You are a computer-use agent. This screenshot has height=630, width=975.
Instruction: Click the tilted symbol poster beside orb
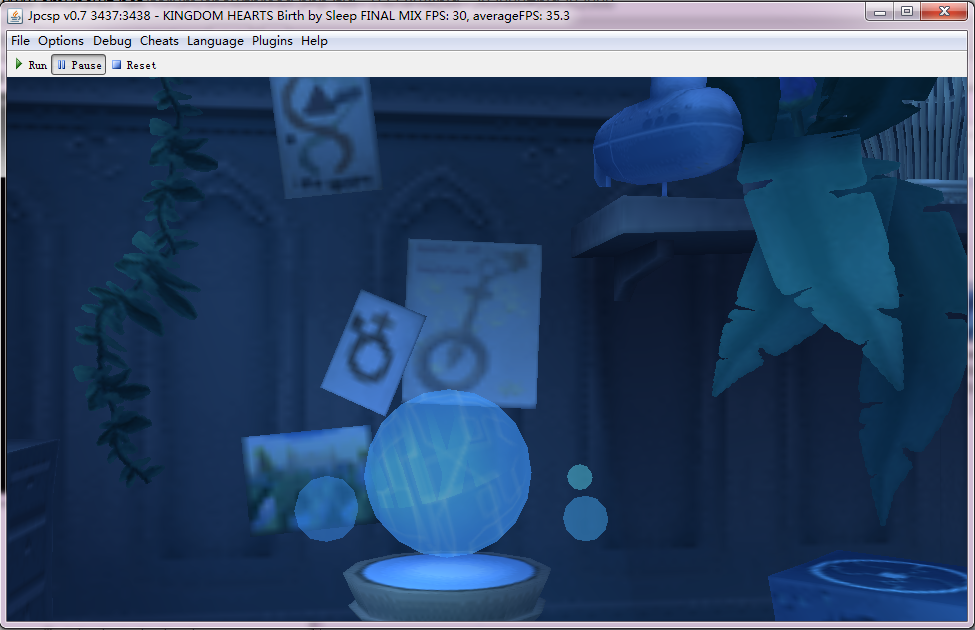click(373, 352)
